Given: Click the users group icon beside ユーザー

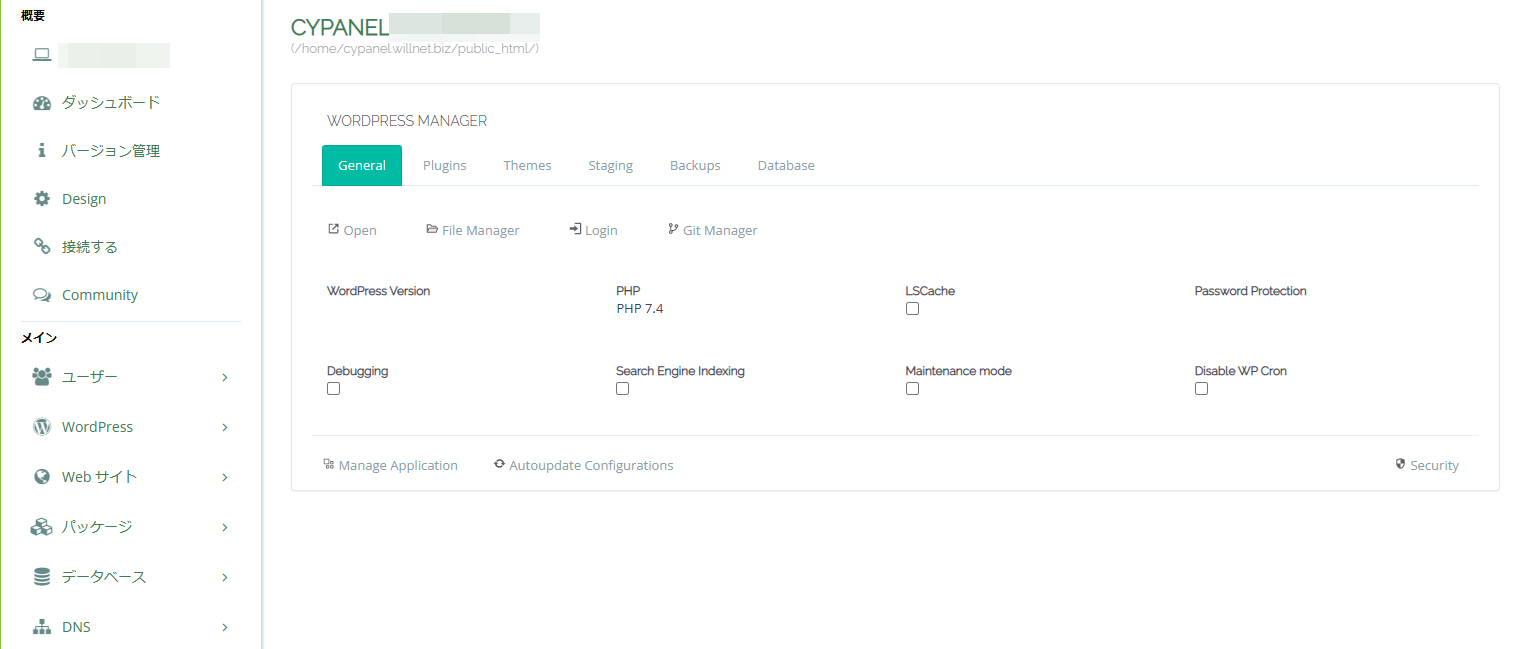Looking at the screenshot, I should (x=41, y=377).
